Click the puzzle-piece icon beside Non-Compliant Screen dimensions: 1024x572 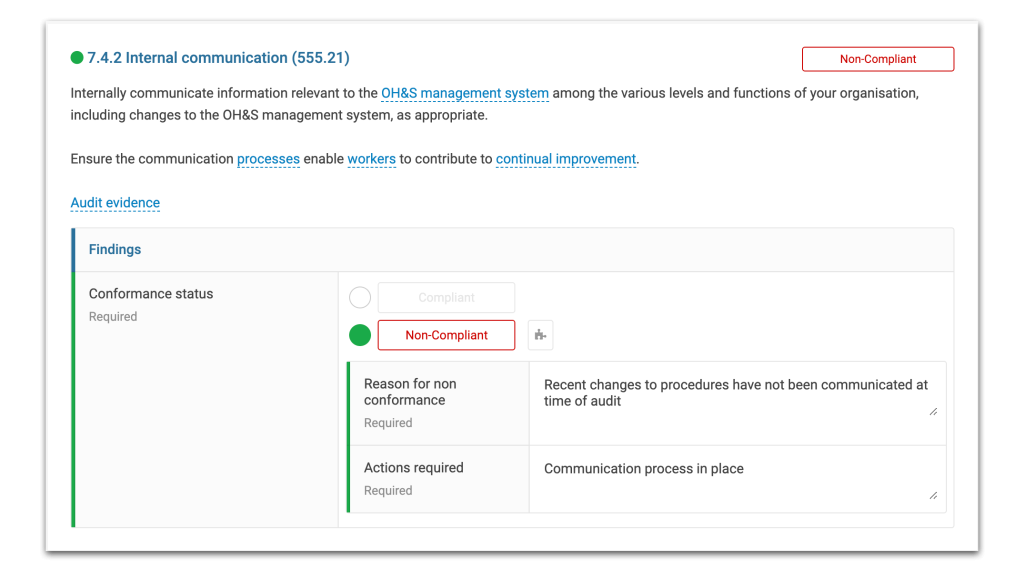pyautogui.click(x=540, y=335)
